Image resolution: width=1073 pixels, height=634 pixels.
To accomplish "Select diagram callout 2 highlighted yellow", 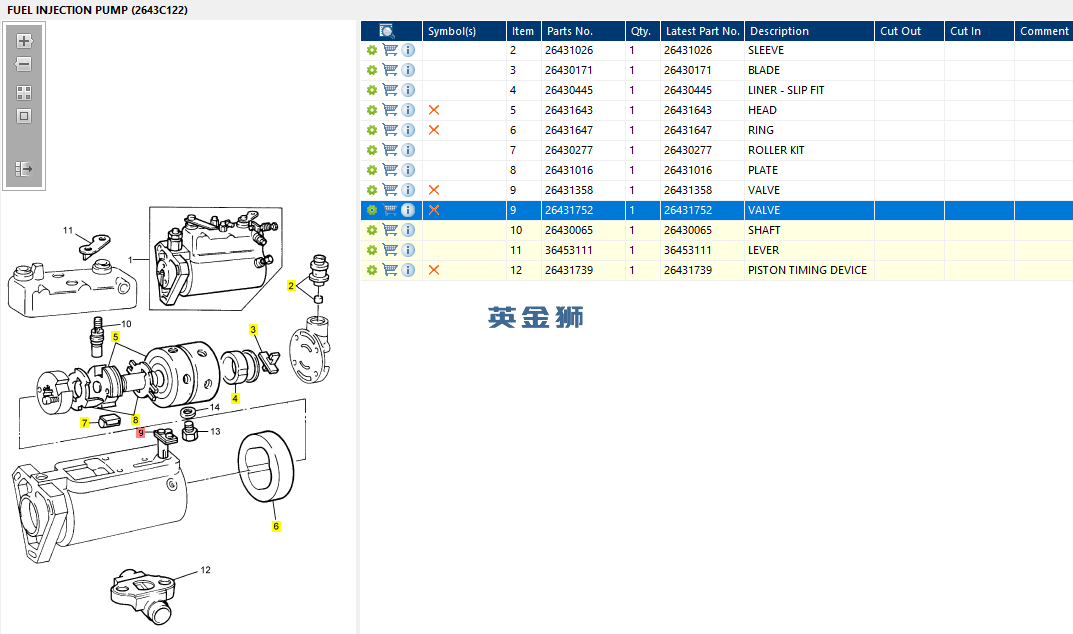I will 291,286.
